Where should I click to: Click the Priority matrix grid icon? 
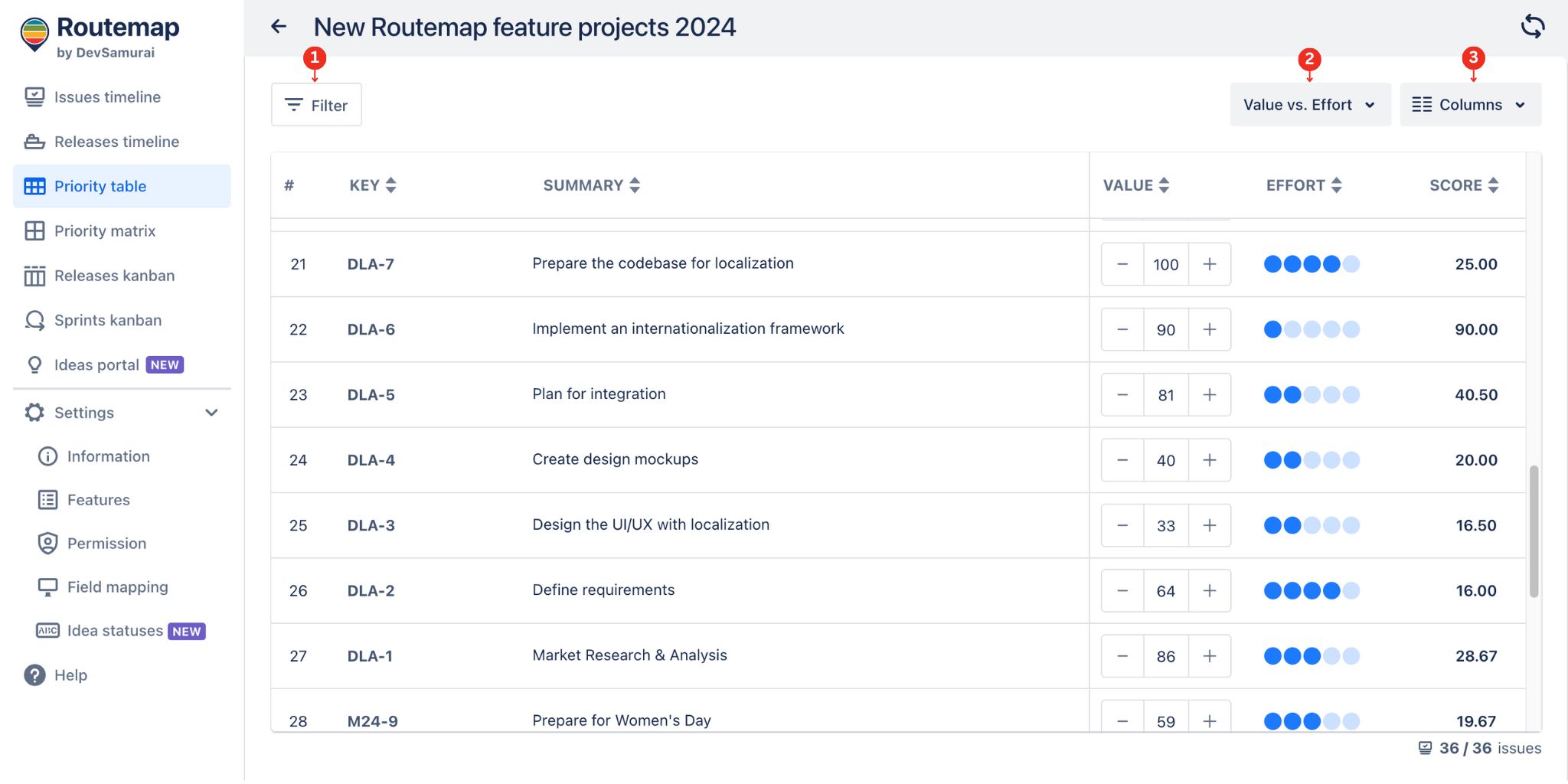[34, 231]
